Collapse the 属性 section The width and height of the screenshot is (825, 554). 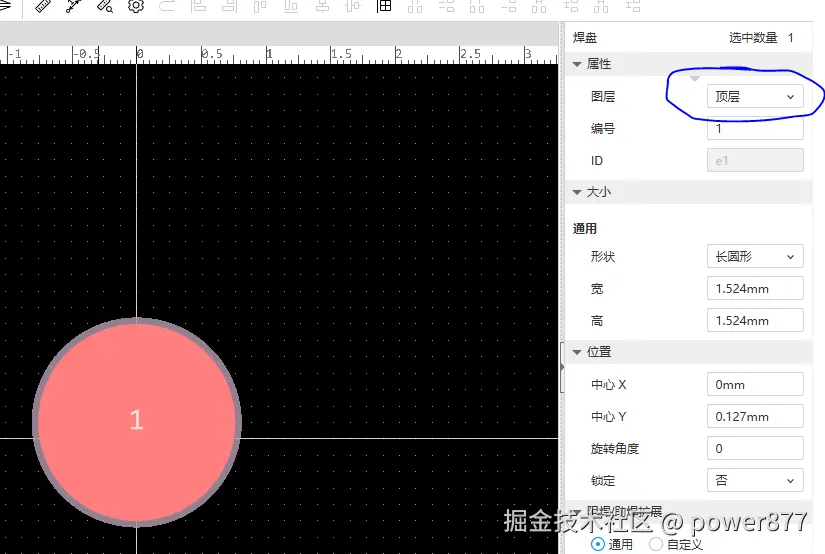[x=577, y=64]
